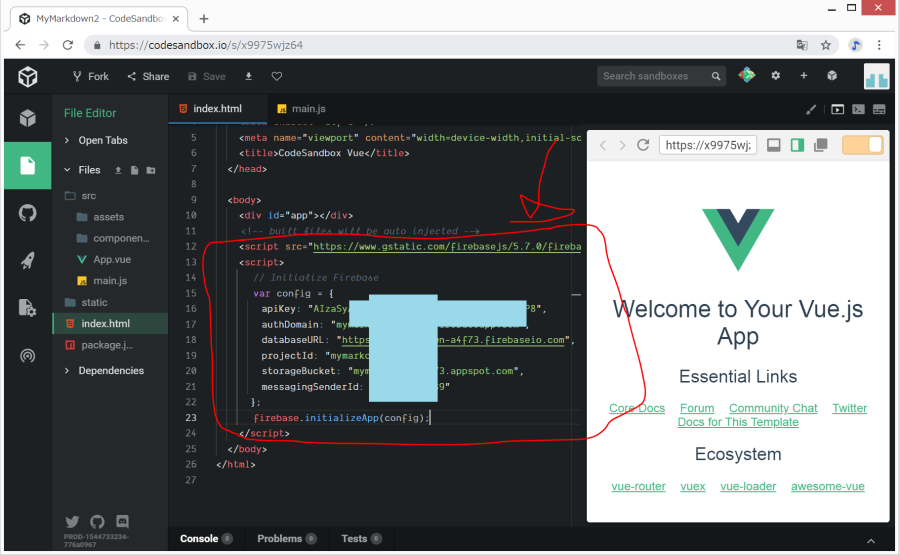Toggle the preview view in editor toolbar
900x555 pixels.
tap(838, 109)
